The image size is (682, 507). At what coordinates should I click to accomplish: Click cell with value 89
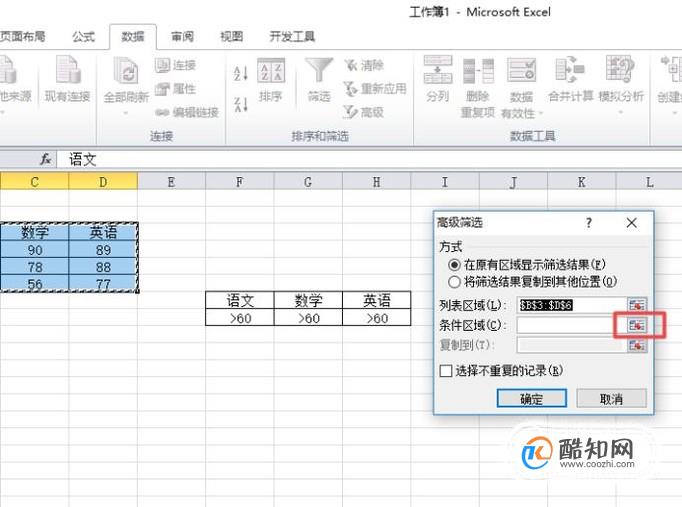tap(103, 250)
